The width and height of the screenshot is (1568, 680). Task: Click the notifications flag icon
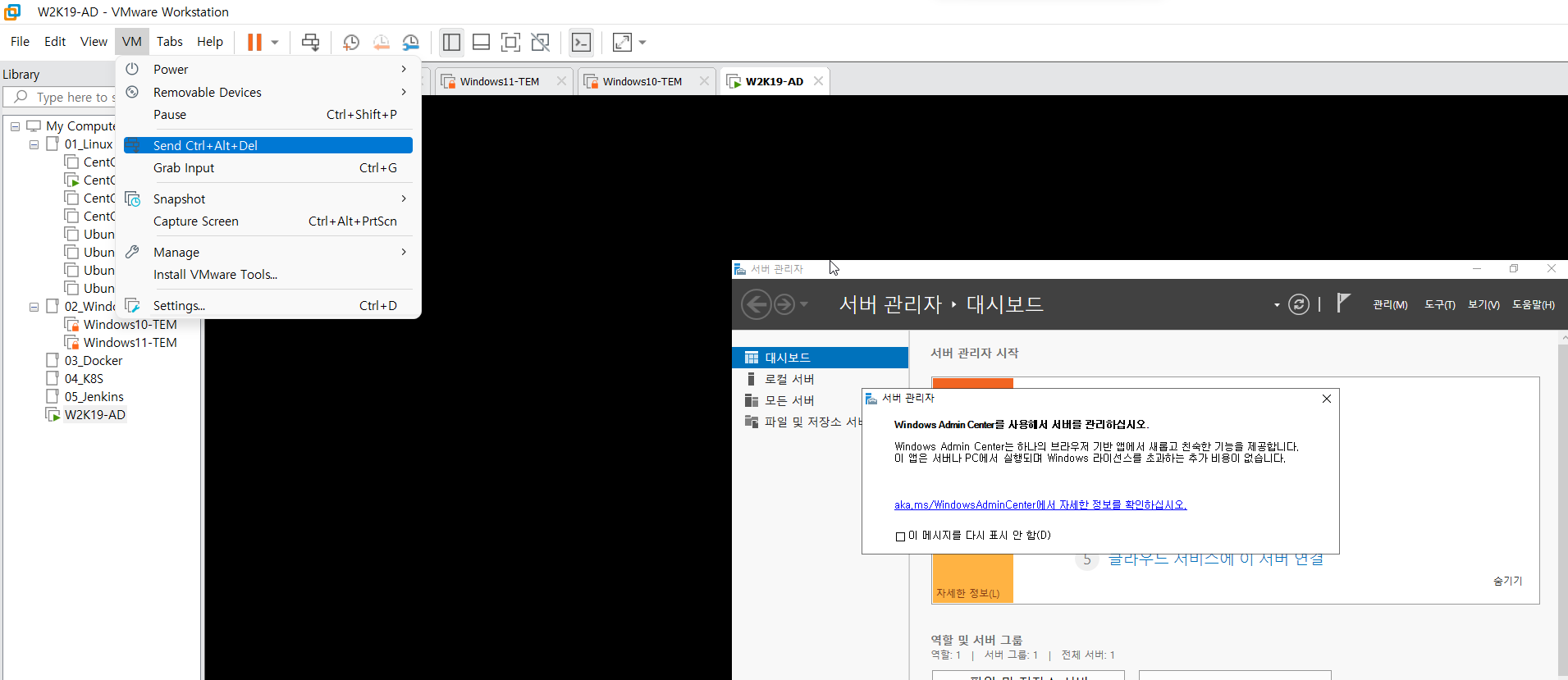(x=1342, y=303)
